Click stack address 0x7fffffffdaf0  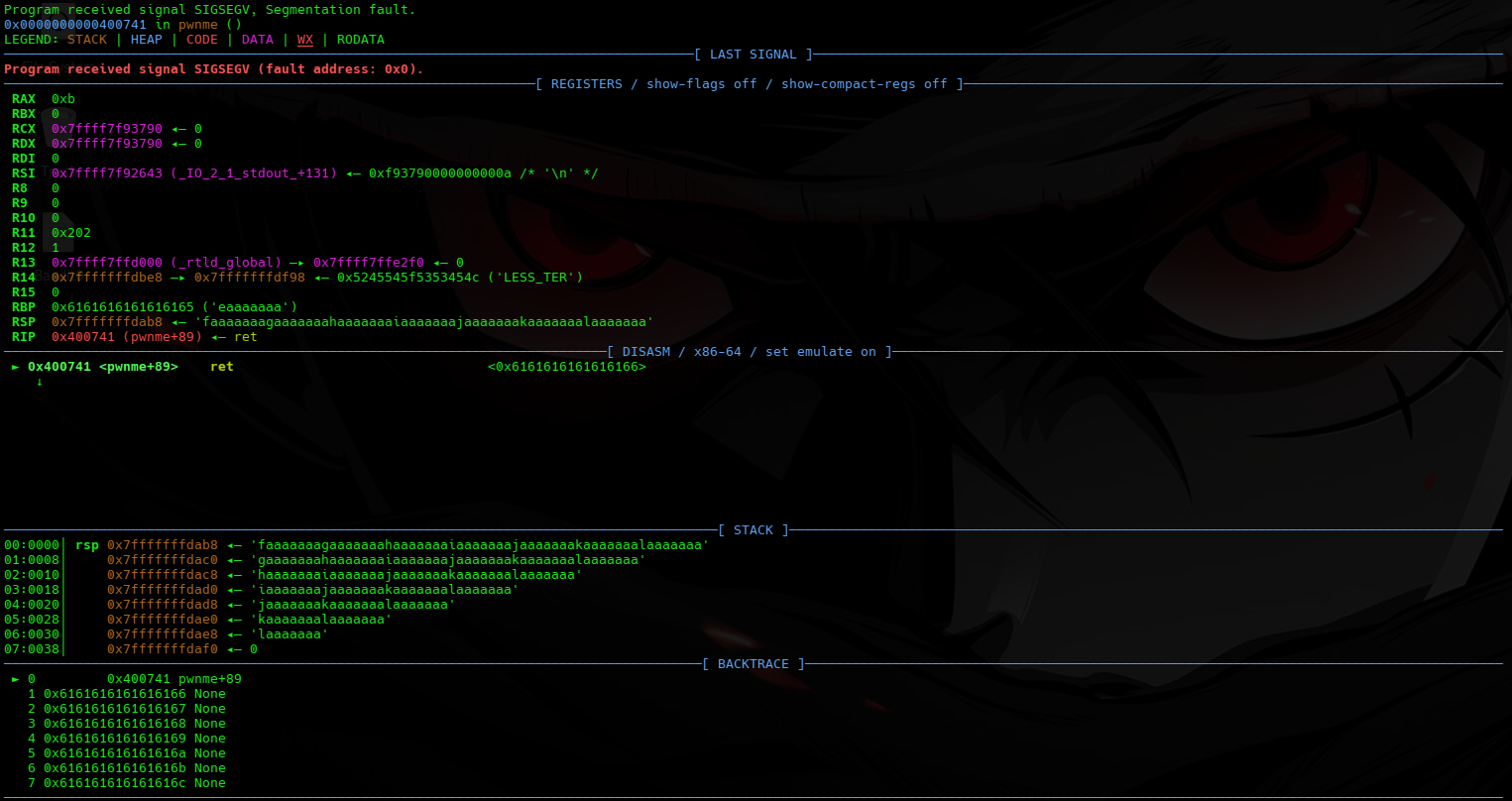pyautogui.click(x=163, y=649)
